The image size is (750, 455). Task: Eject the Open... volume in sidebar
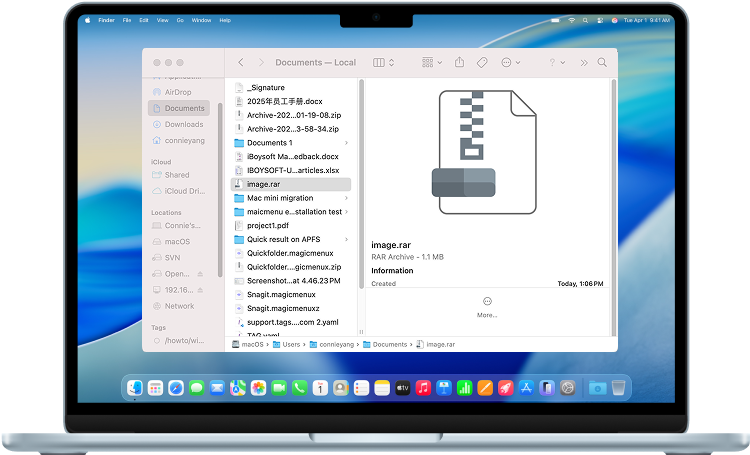coord(201,273)
